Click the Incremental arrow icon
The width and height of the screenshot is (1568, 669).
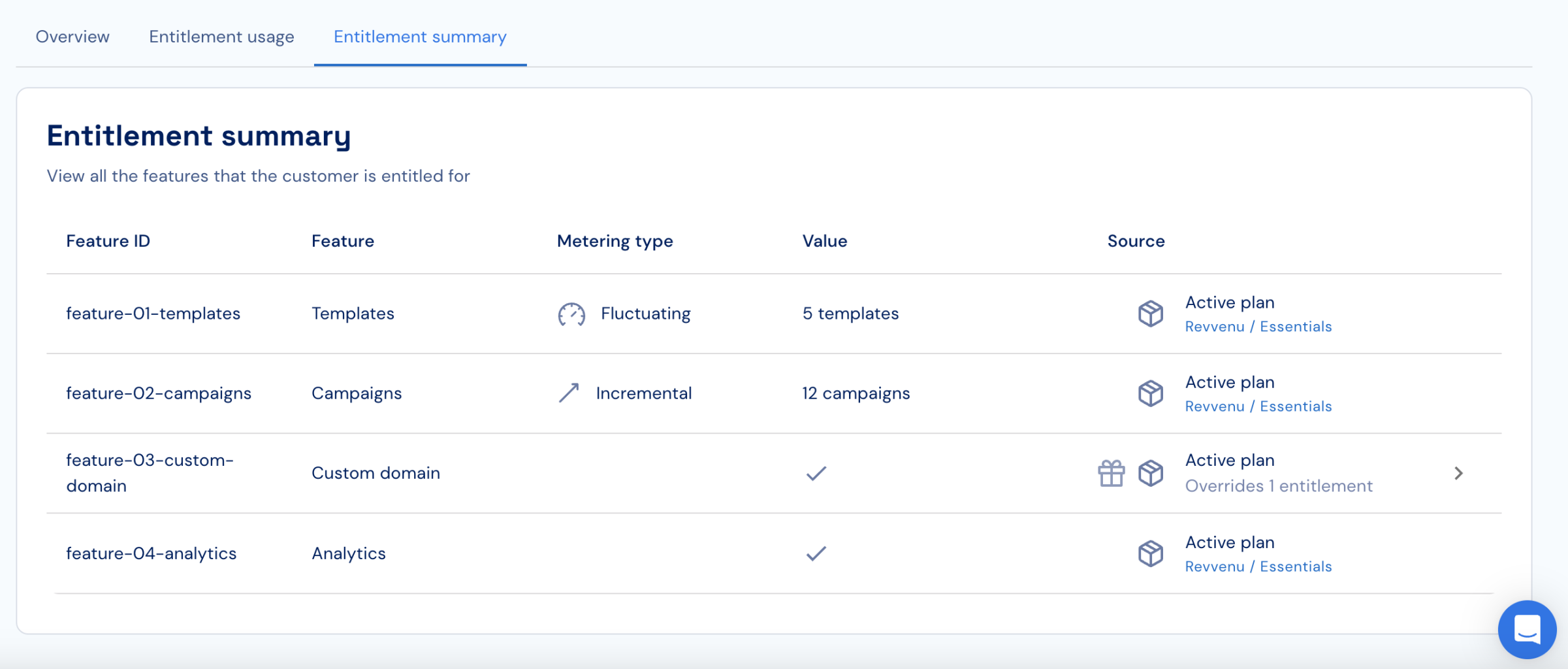coord(569,393)
